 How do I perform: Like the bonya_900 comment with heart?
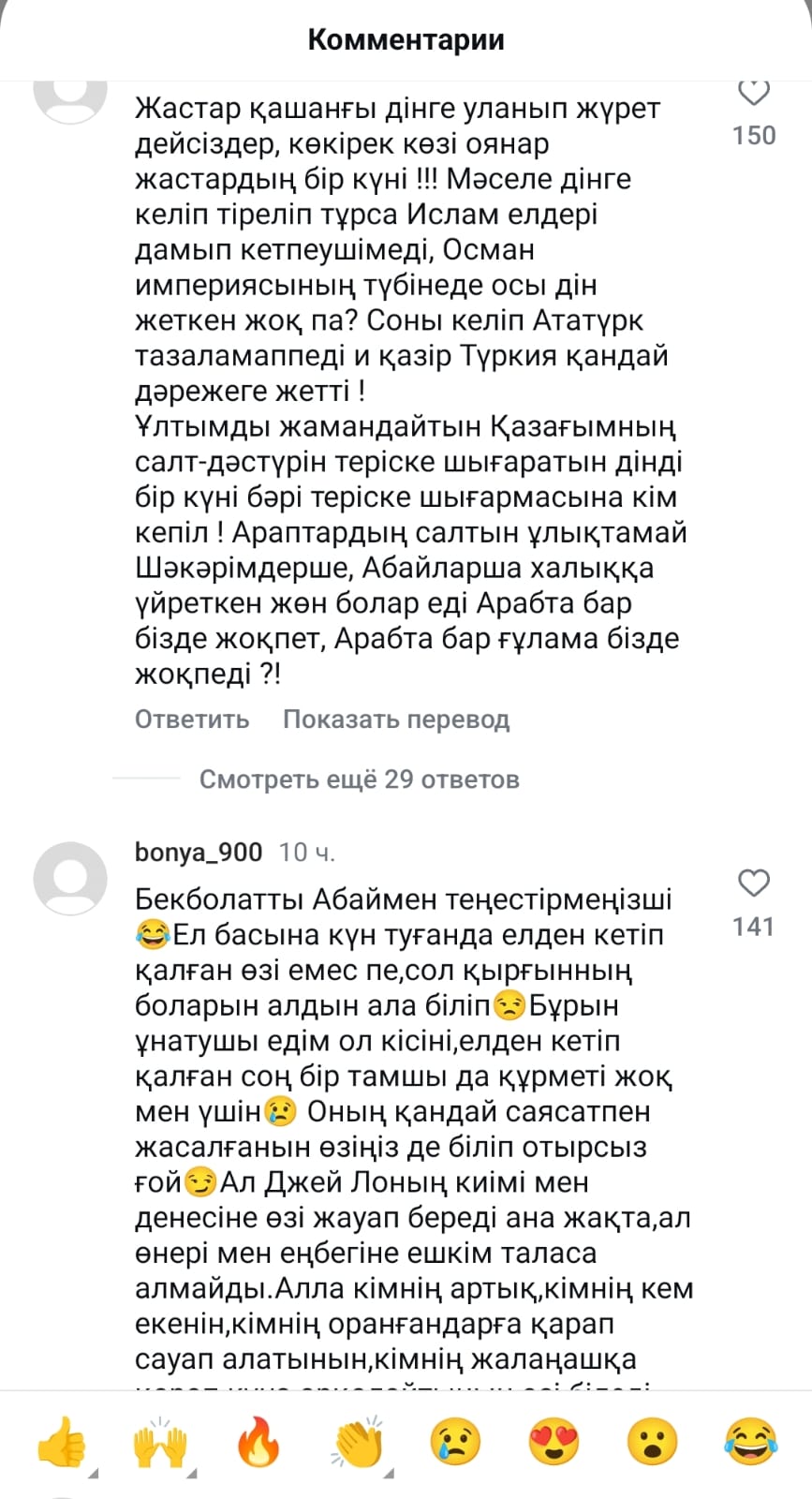(754, 883)
